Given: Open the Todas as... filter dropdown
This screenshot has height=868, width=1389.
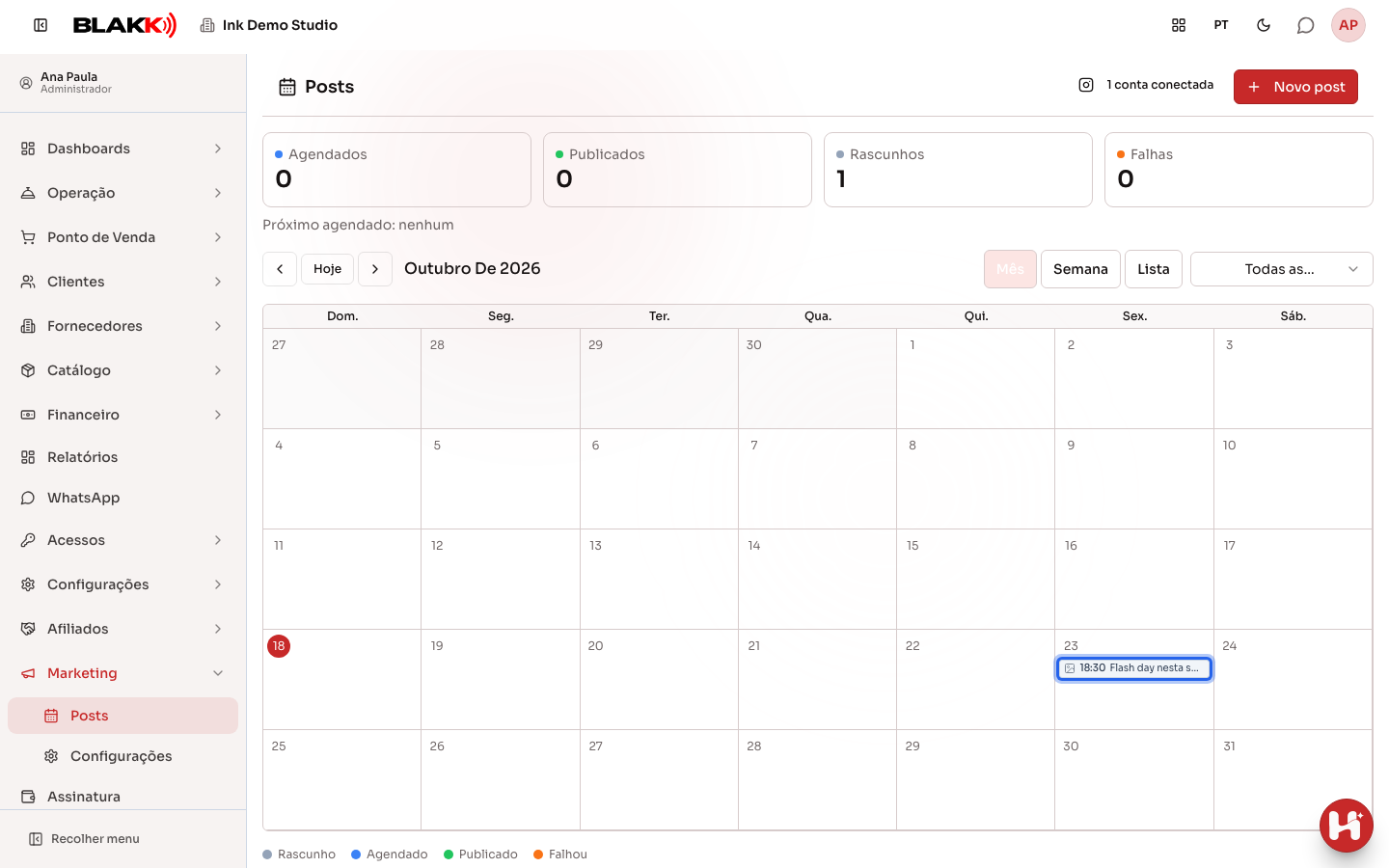Looking at the screenshot, I should point(1282,269).
